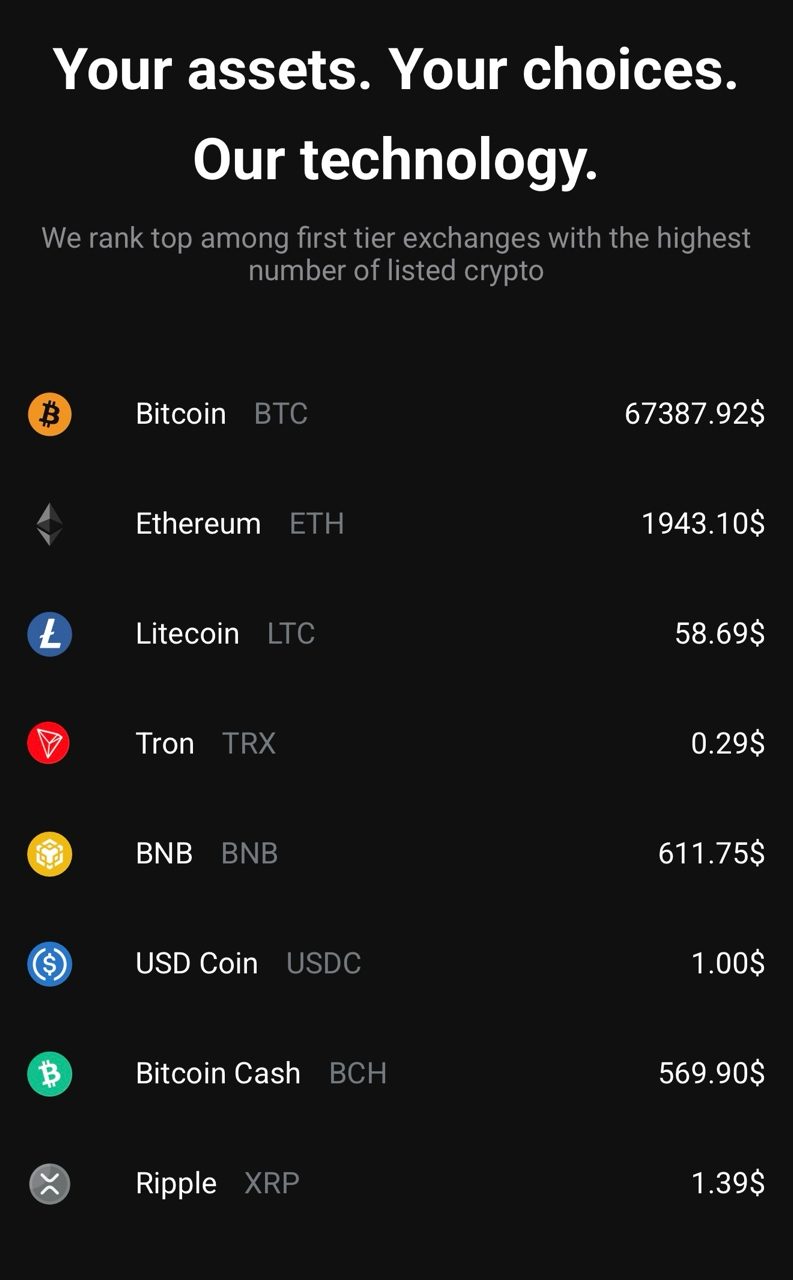Click the BTC price 67387.92$

pyautogui.click(x=694, y=413)
